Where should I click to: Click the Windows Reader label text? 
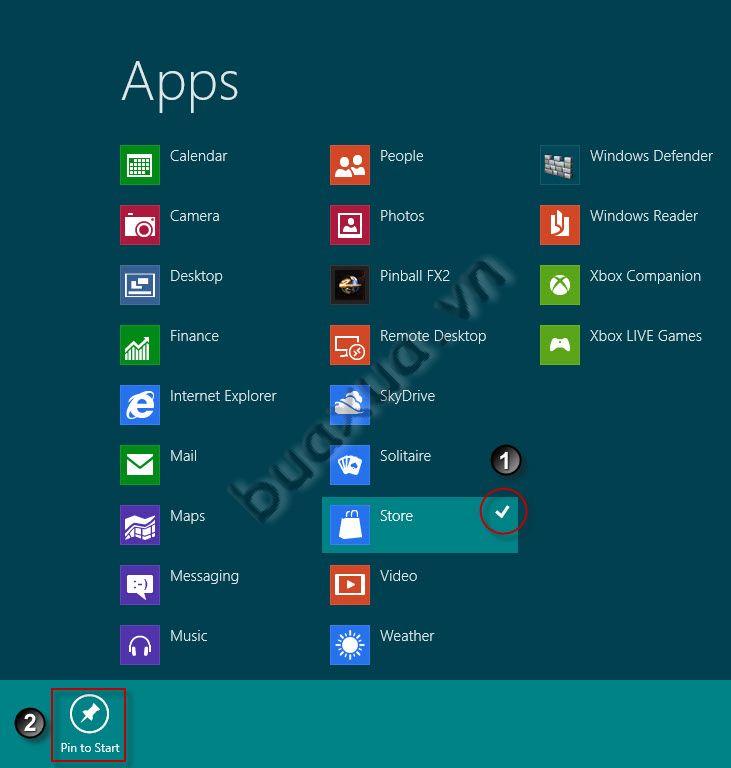(x=643, y=216)
